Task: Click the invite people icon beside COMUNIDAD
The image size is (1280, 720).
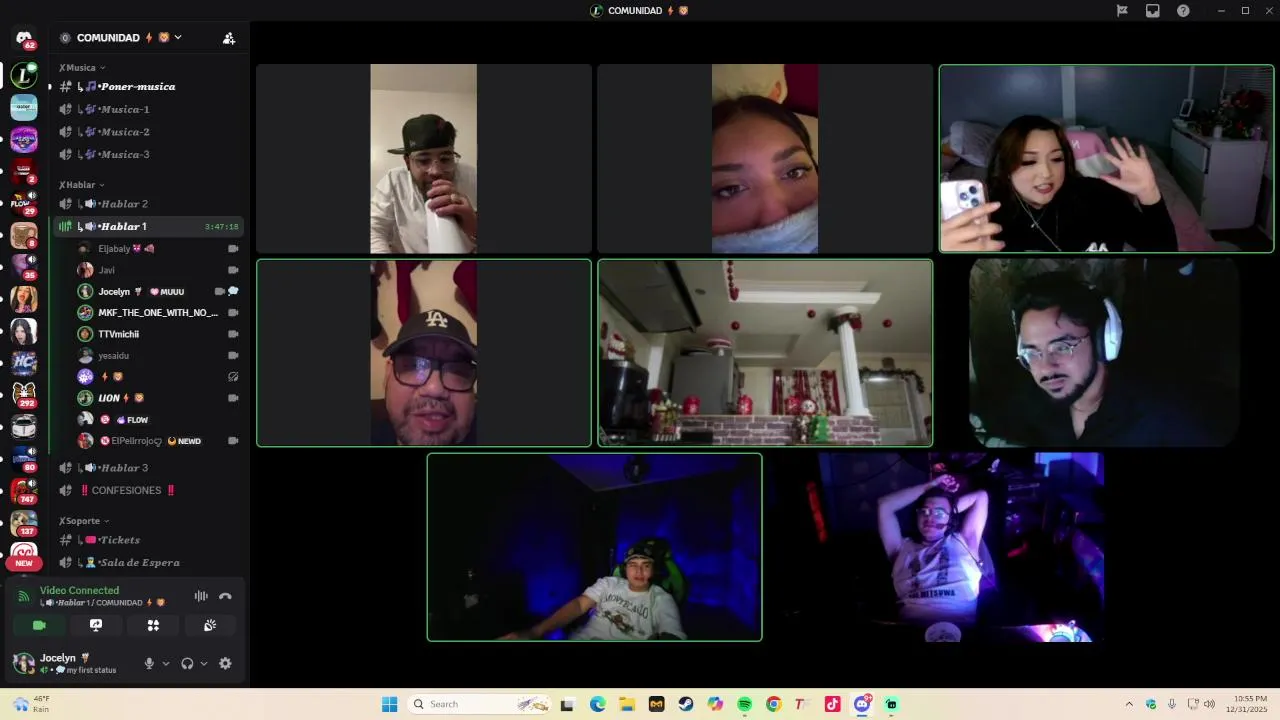Action: (229, 38)
